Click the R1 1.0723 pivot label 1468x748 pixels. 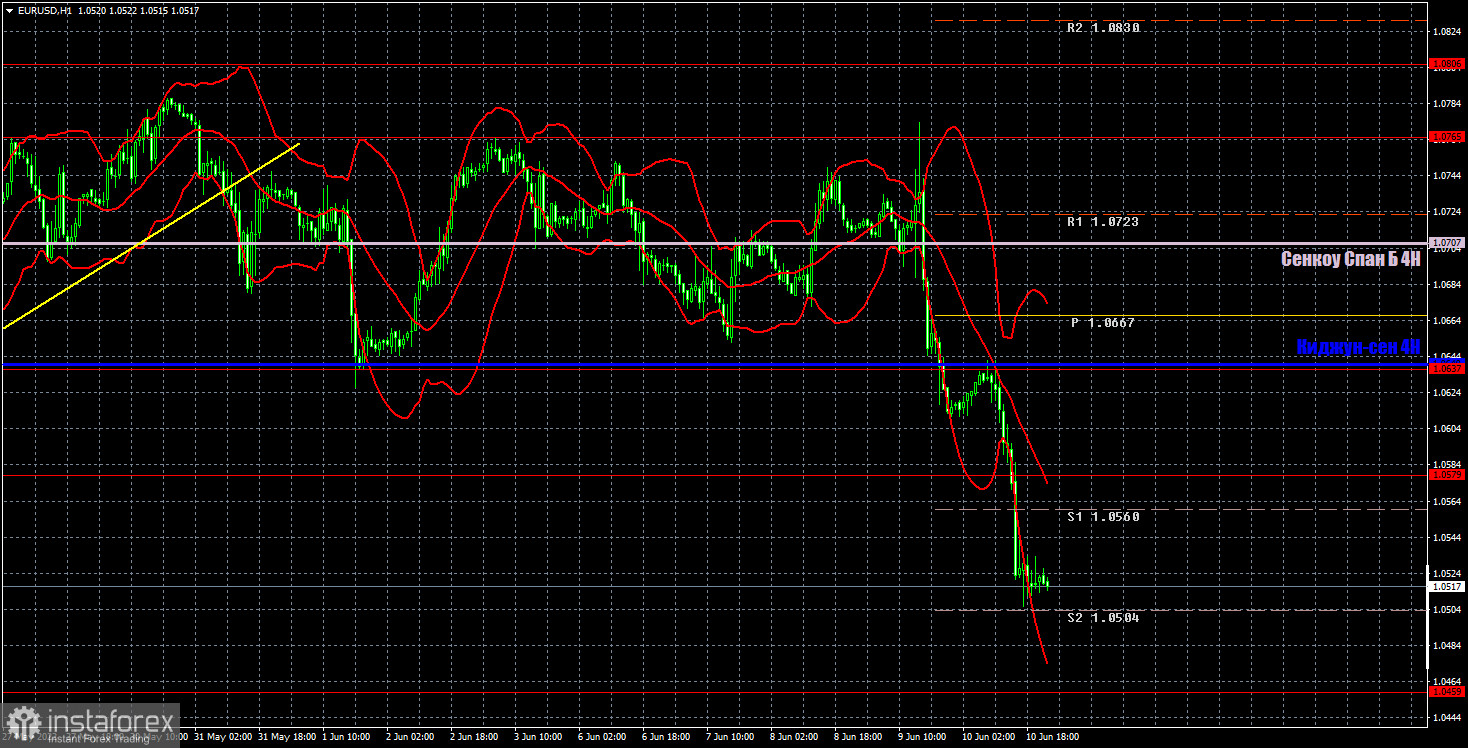click(1103, 221)
